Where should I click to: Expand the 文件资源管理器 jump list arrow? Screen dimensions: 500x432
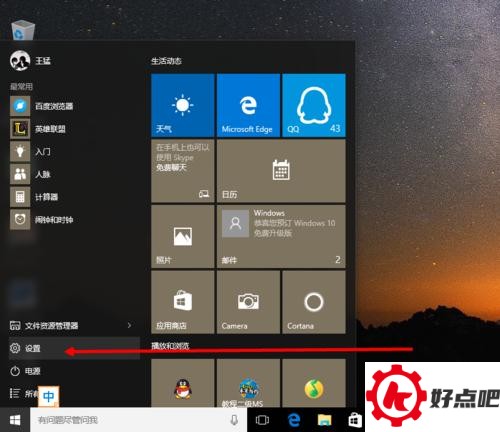[x=130, y=325]
